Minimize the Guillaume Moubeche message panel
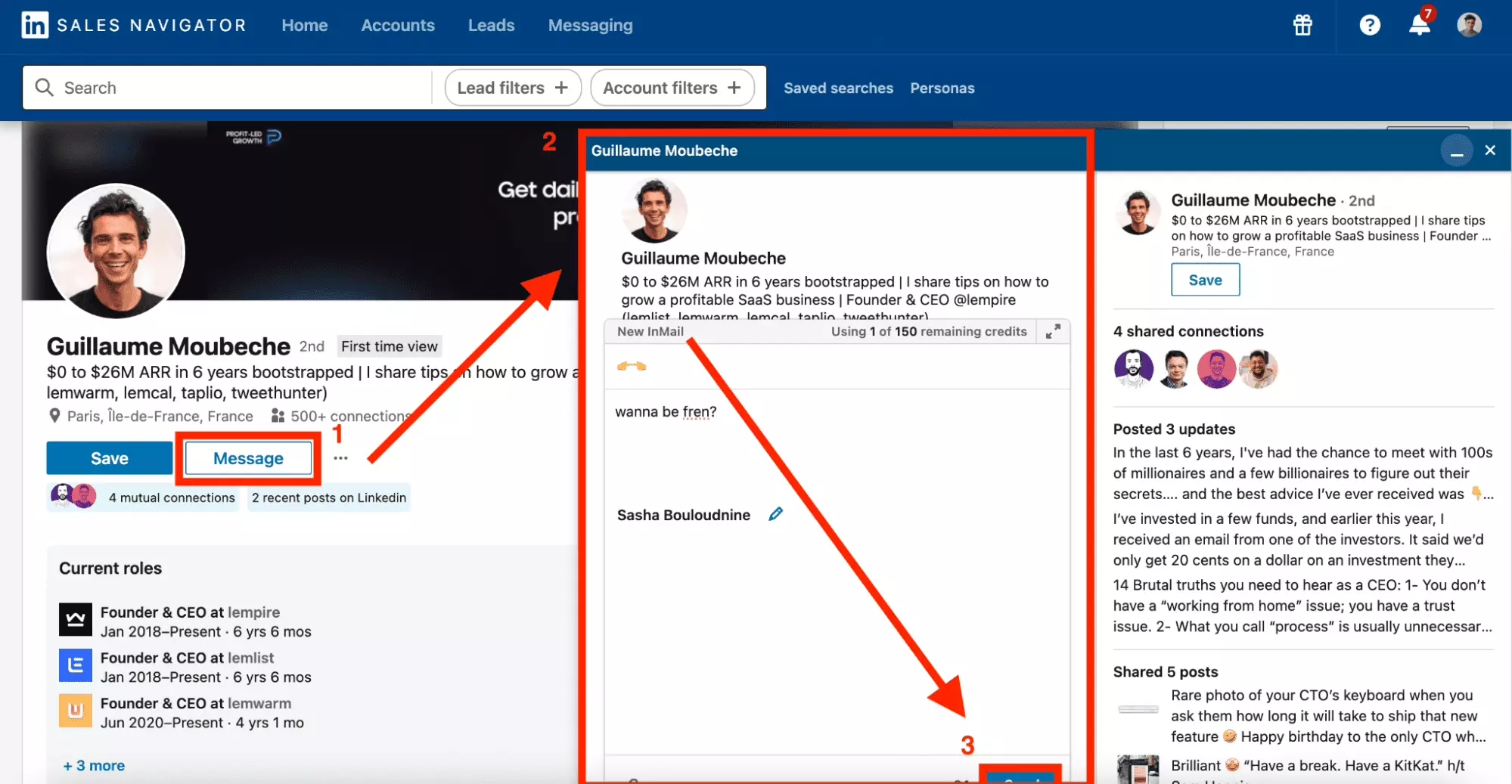The image size is (1512, 784). pyautogui.click(x=1456, y=151)
